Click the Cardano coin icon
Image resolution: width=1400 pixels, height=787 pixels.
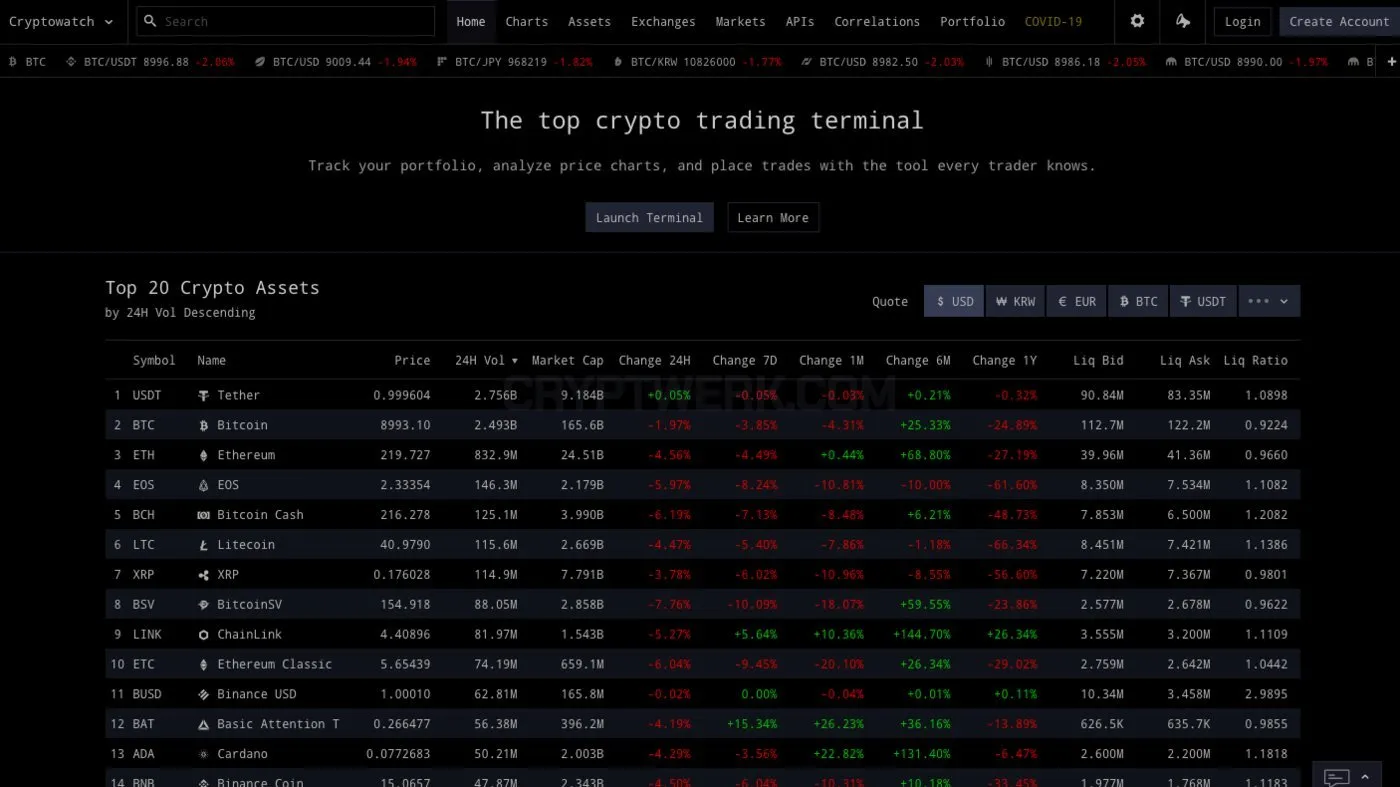(204, 755)
